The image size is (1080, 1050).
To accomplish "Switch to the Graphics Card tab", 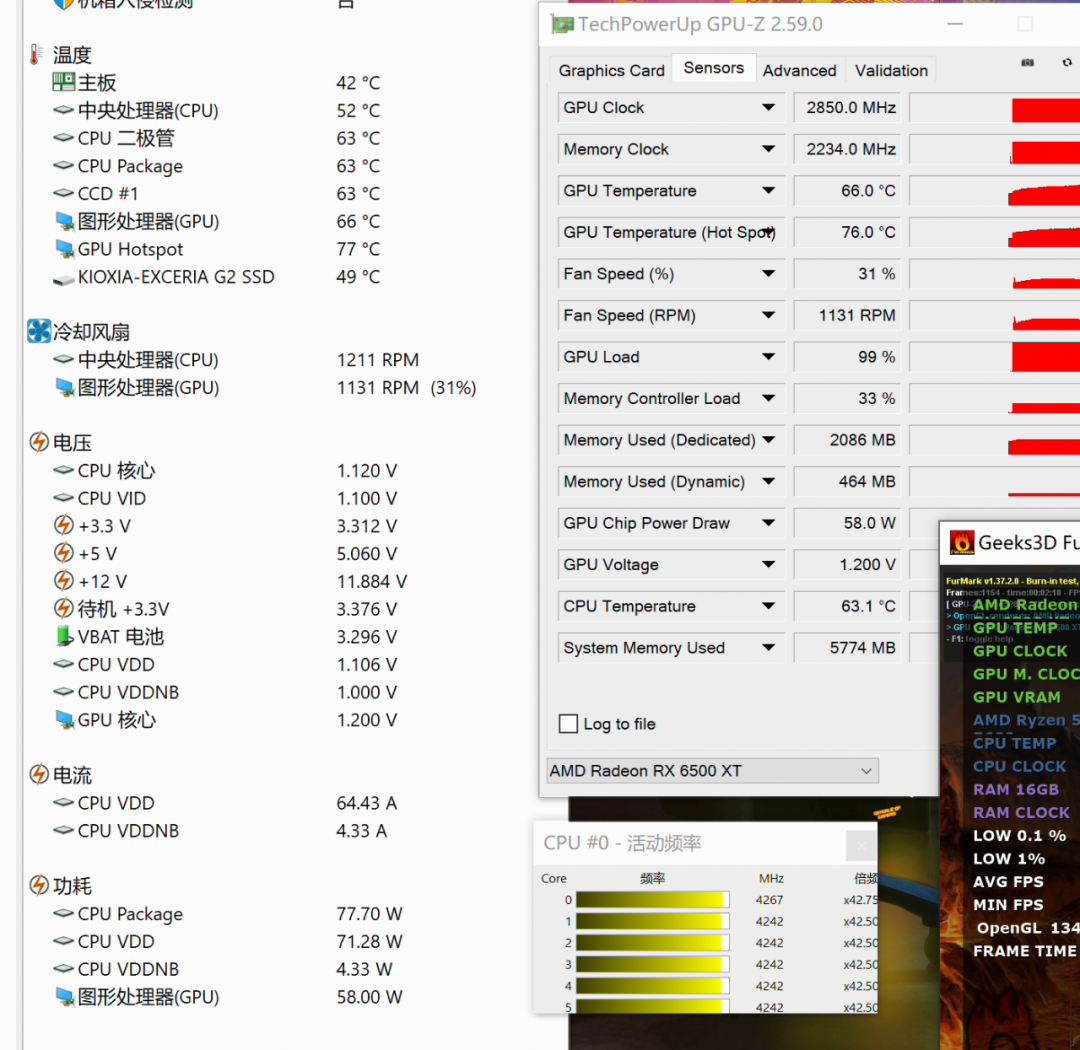I will click(x=611, y=70).
